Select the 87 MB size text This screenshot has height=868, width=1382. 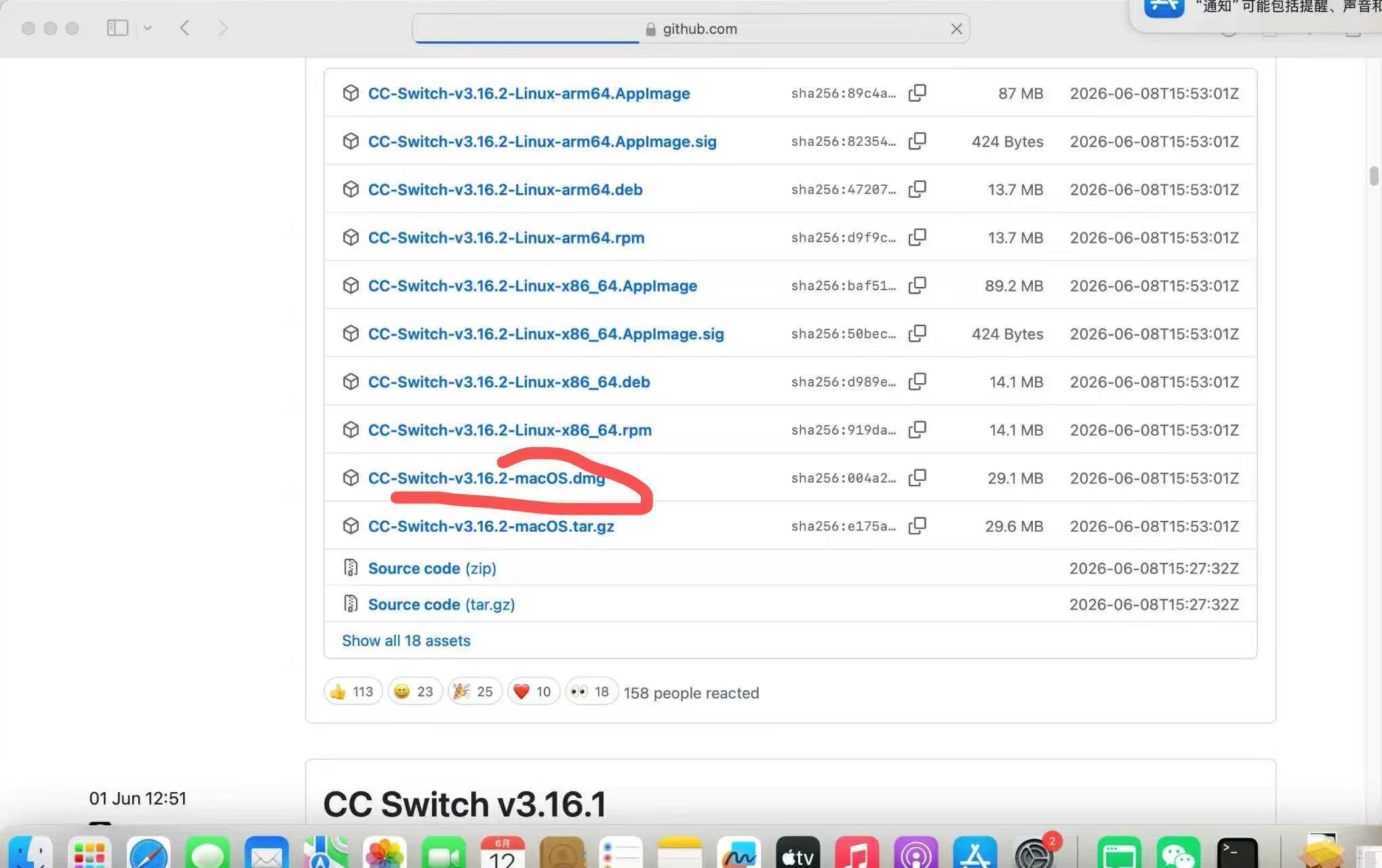(x=1021, y=93)
